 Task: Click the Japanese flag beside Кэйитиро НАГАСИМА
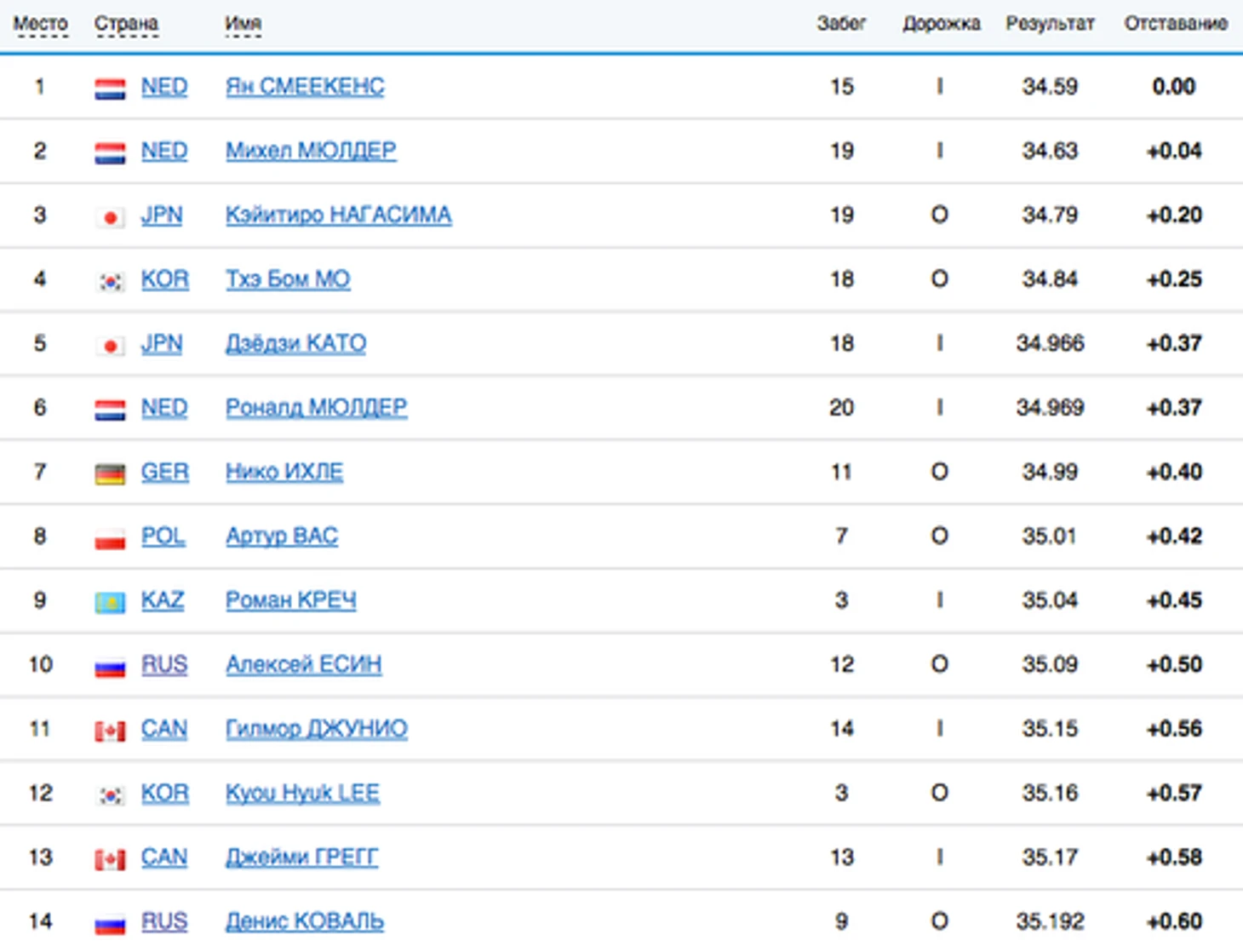pyautogui.click(x=110, y=217)
